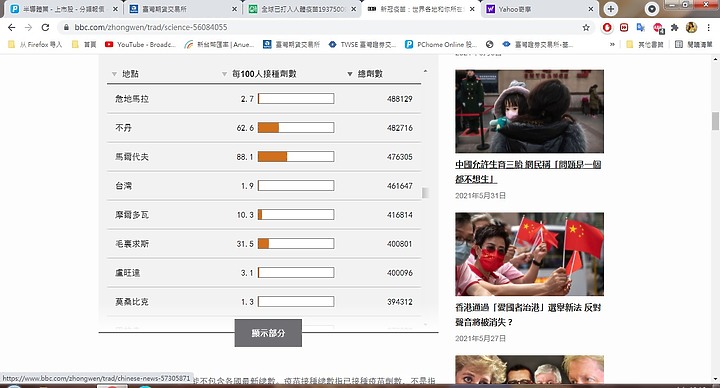Screen dimensions: 720x388
Task: Select the 盧旺達 row name
Action: tap(128, 272)
